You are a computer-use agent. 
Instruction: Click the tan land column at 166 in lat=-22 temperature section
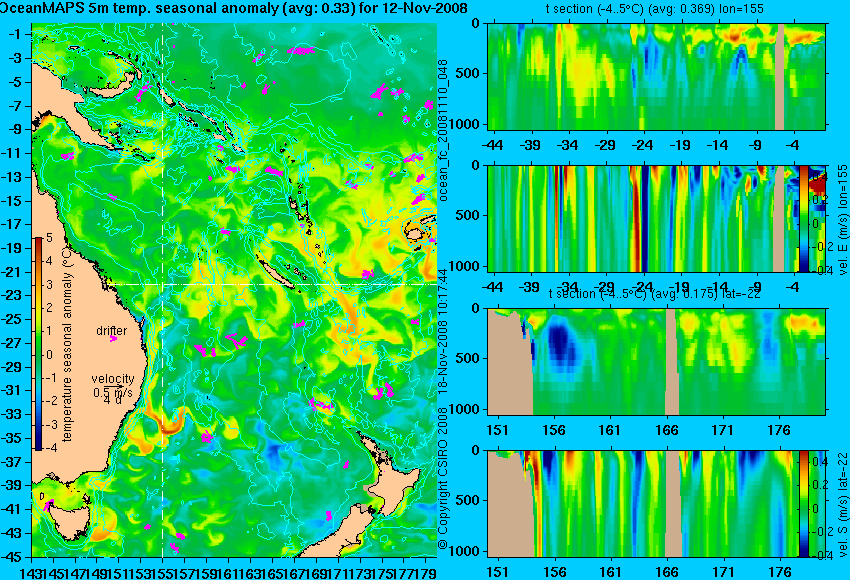point(672,362)
